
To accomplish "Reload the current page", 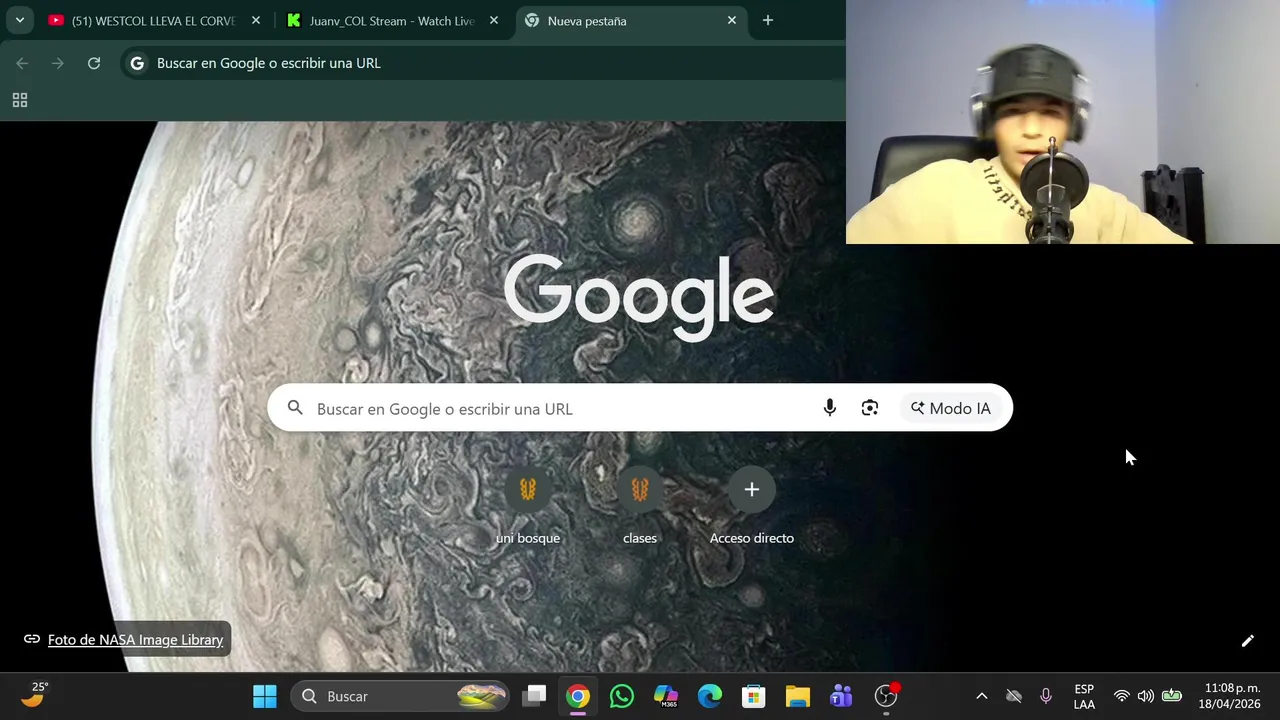I will coord(94,63).
